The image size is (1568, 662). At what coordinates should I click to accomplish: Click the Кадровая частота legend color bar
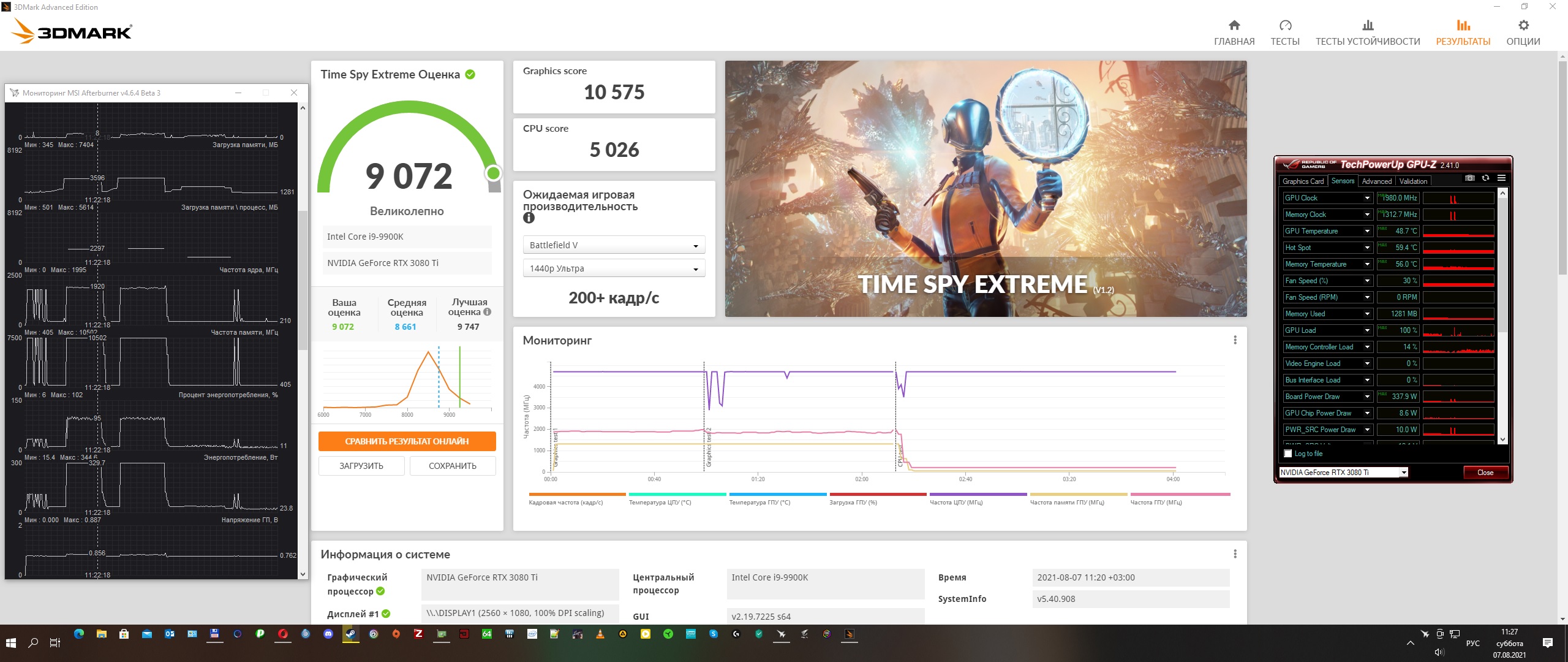click(x=577, y=494)
